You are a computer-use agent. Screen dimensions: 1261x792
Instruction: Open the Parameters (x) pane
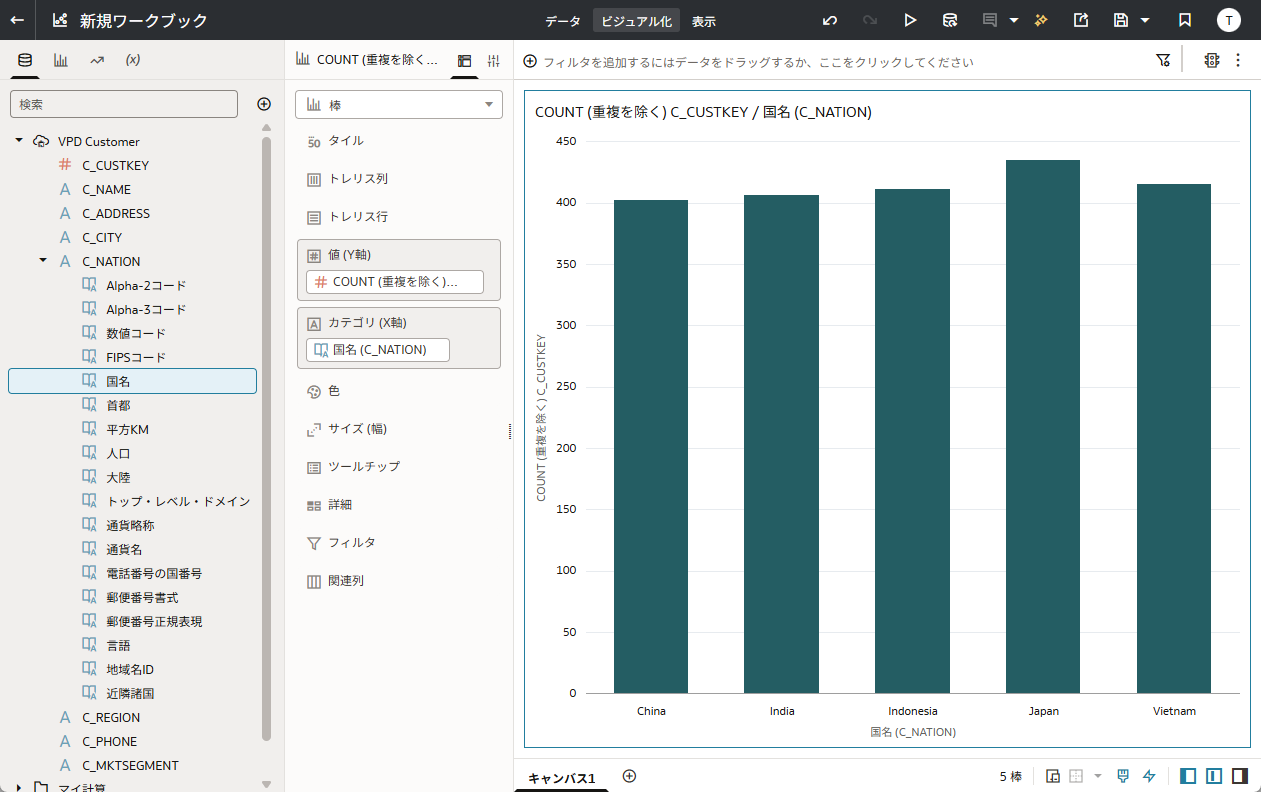click(133, 60)
